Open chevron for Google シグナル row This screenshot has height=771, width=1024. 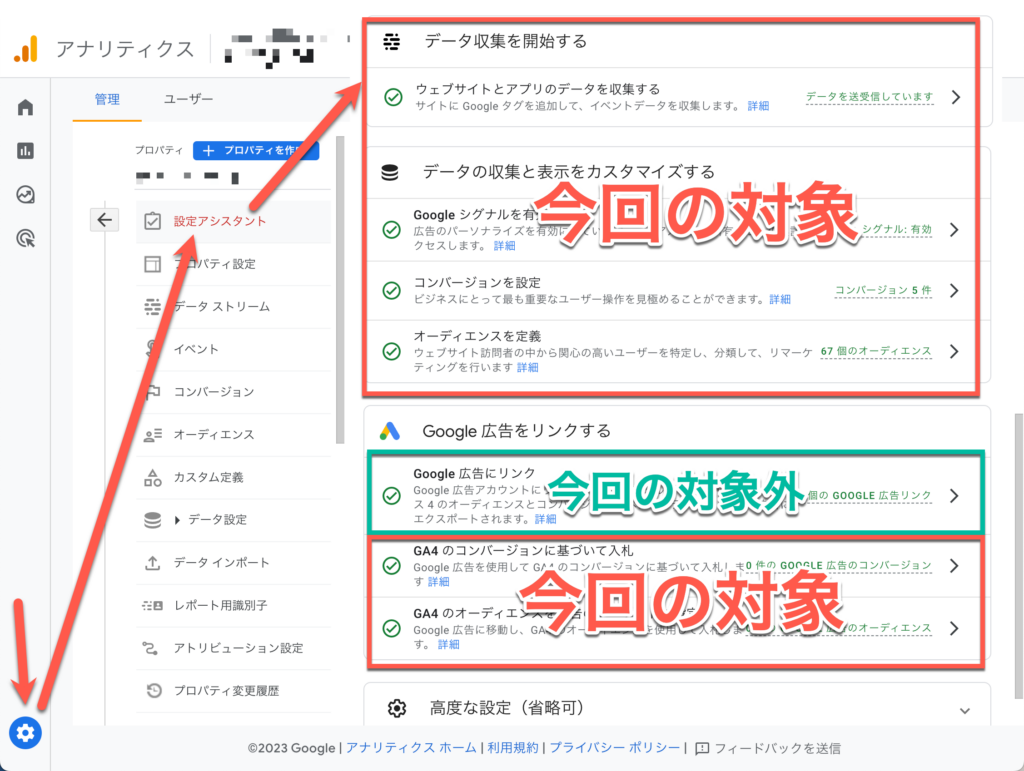(x=954, y=230)
